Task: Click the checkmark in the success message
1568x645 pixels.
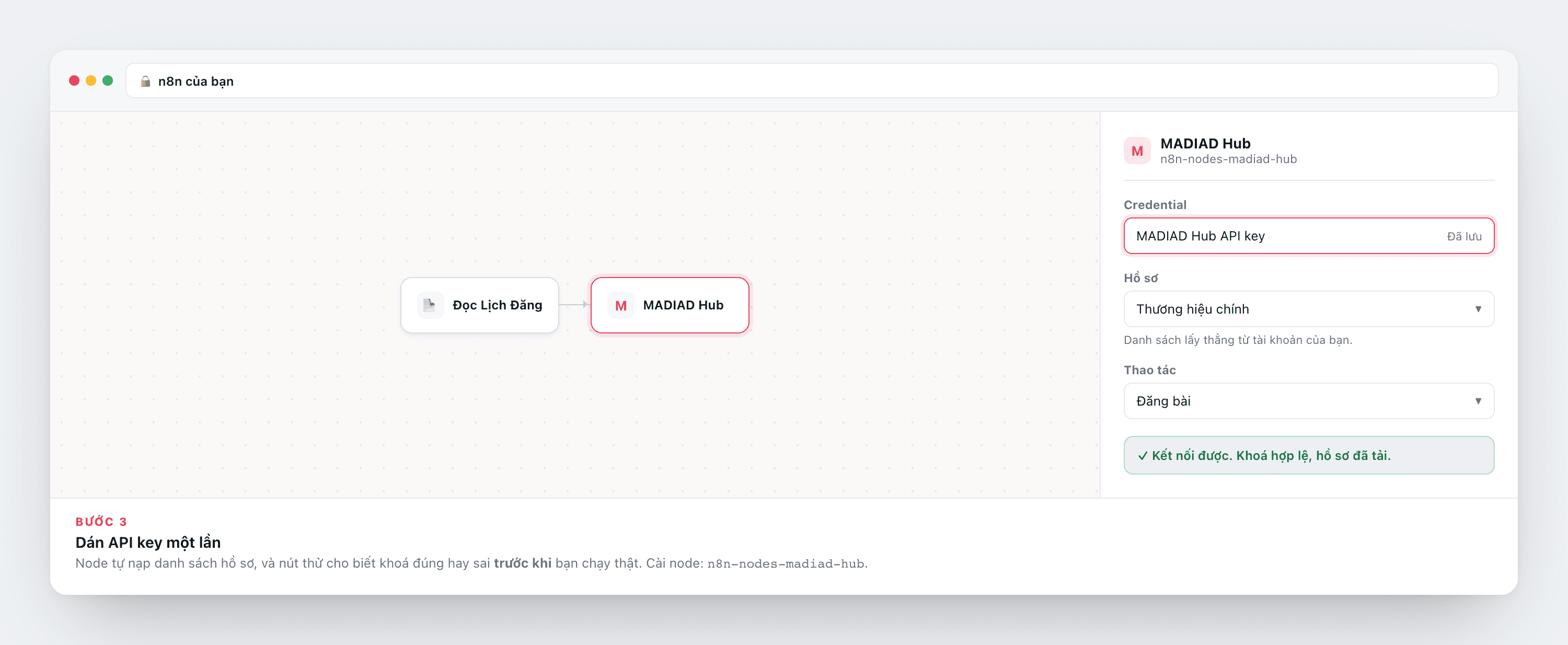Action: pyautogui.click(x=1143, y=456)
